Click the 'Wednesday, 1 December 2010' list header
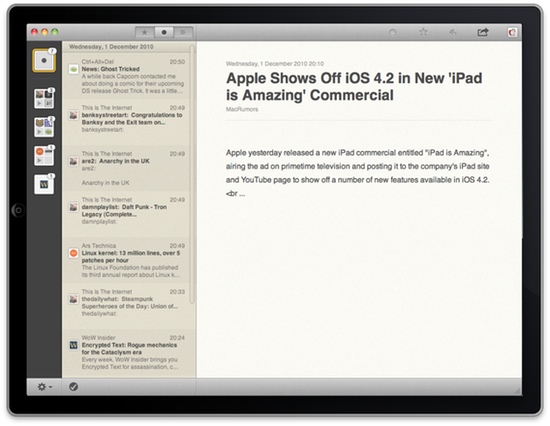Viewport: 550px width, 426px height. (x=111, y=47)
